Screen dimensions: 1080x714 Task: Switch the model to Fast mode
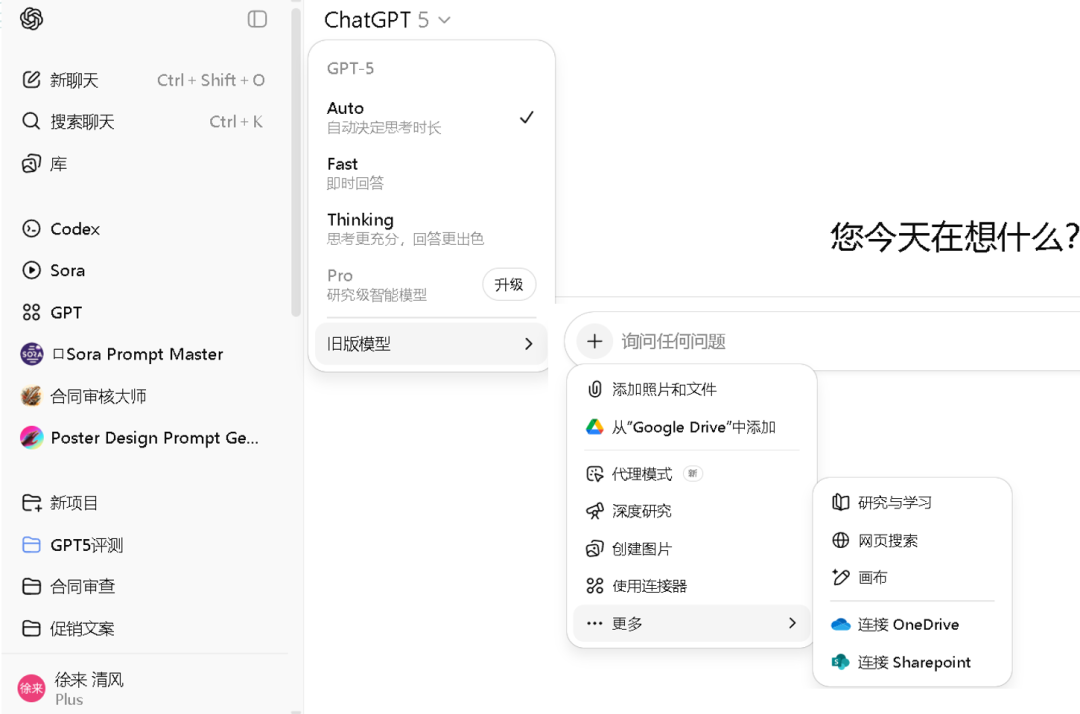tap(430, 172)
